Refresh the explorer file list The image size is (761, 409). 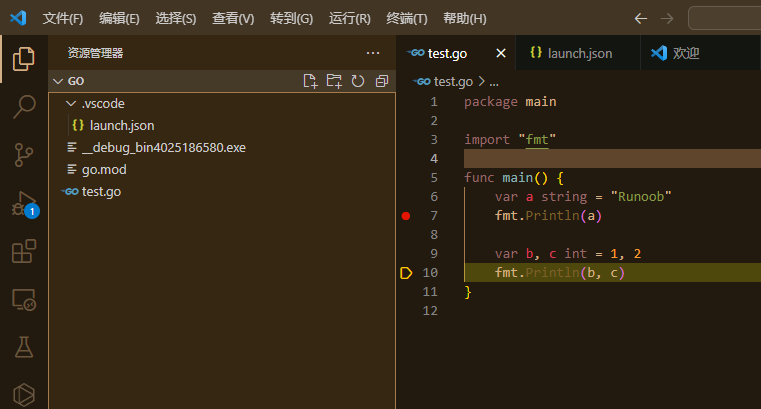point(358,81)
